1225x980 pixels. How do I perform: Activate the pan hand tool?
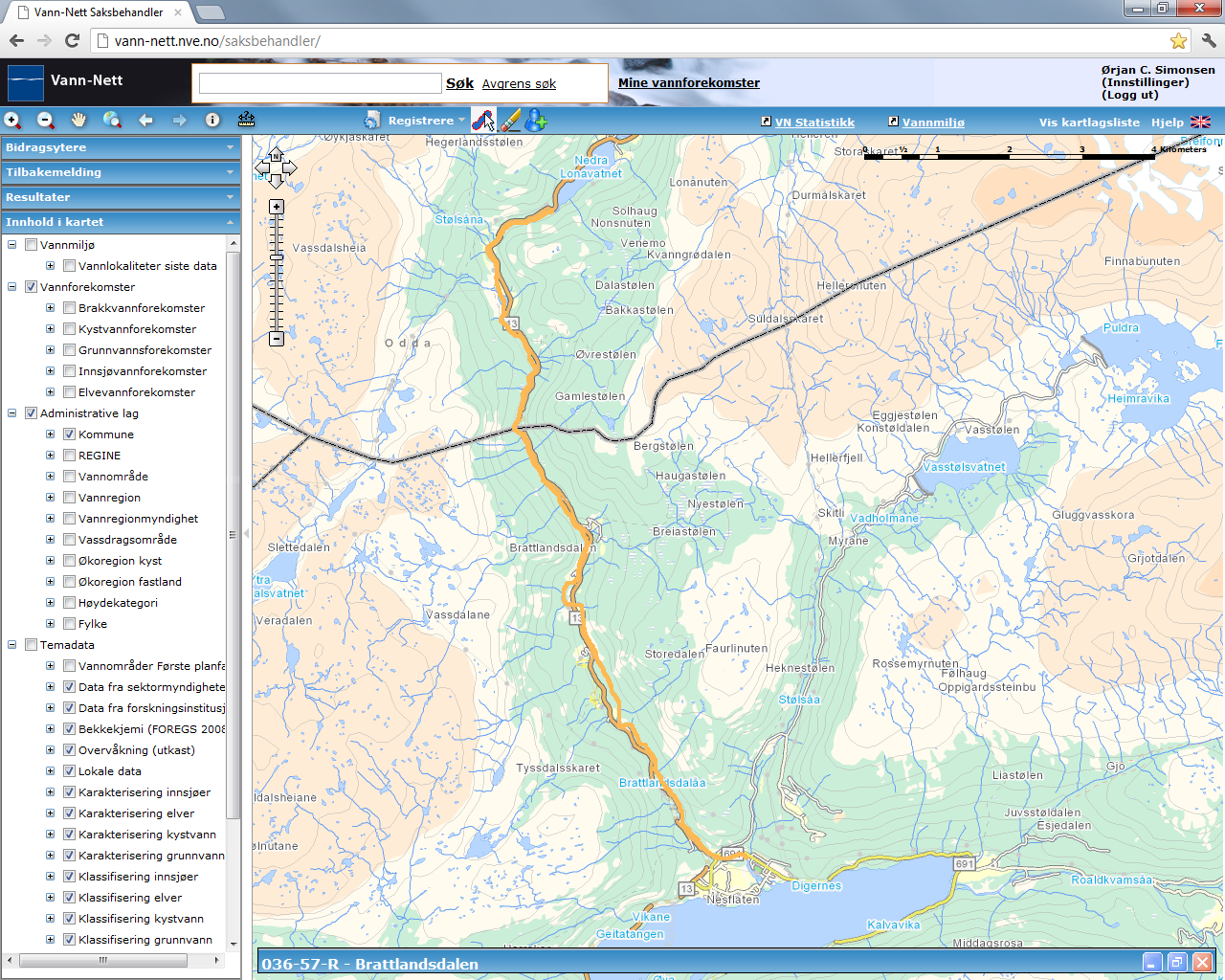(78, 120)
